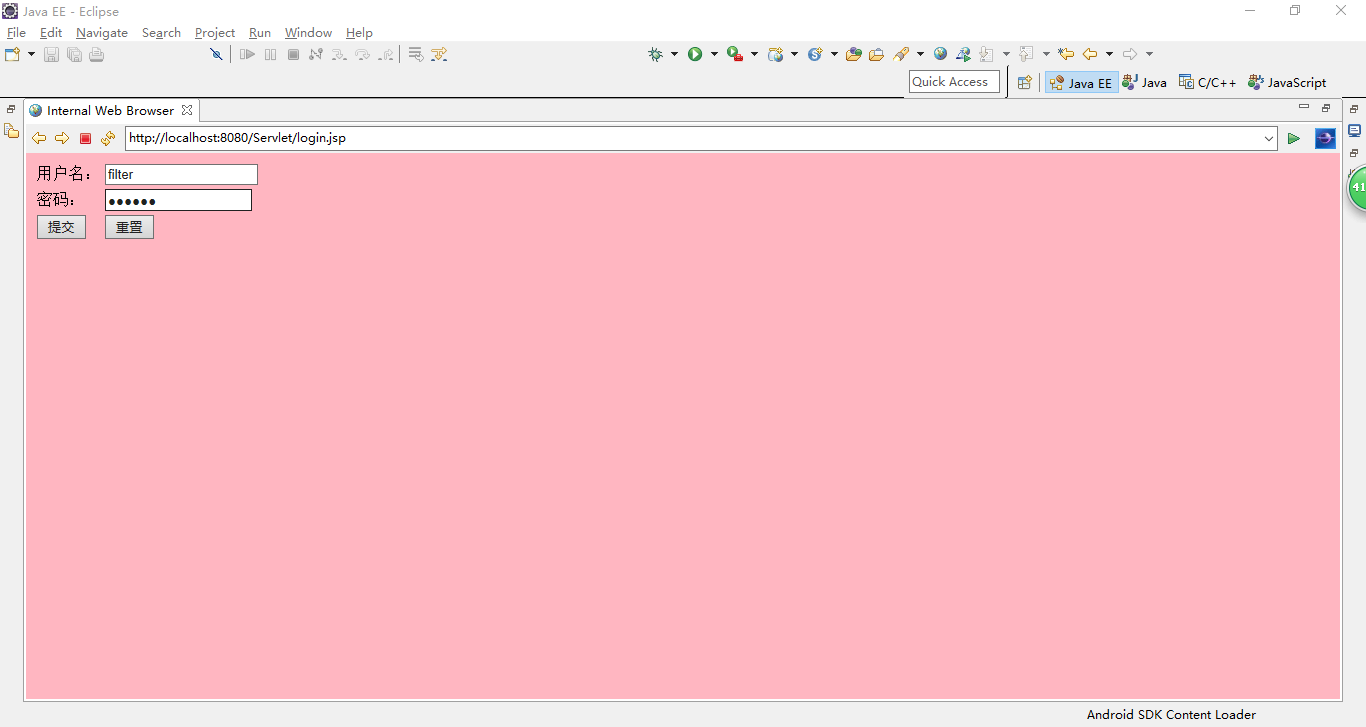Click the green Run button icon
This screenshot has height=727, width=1366.
(x=695, y=54)
